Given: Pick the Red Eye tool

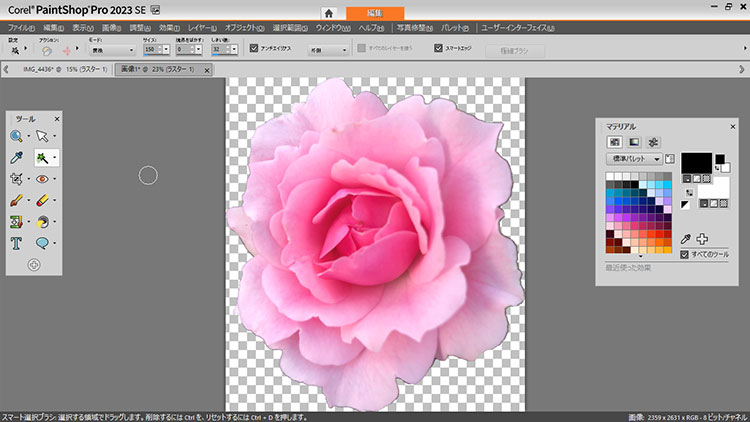Looking at the screenshot, I should click(43, 179).
